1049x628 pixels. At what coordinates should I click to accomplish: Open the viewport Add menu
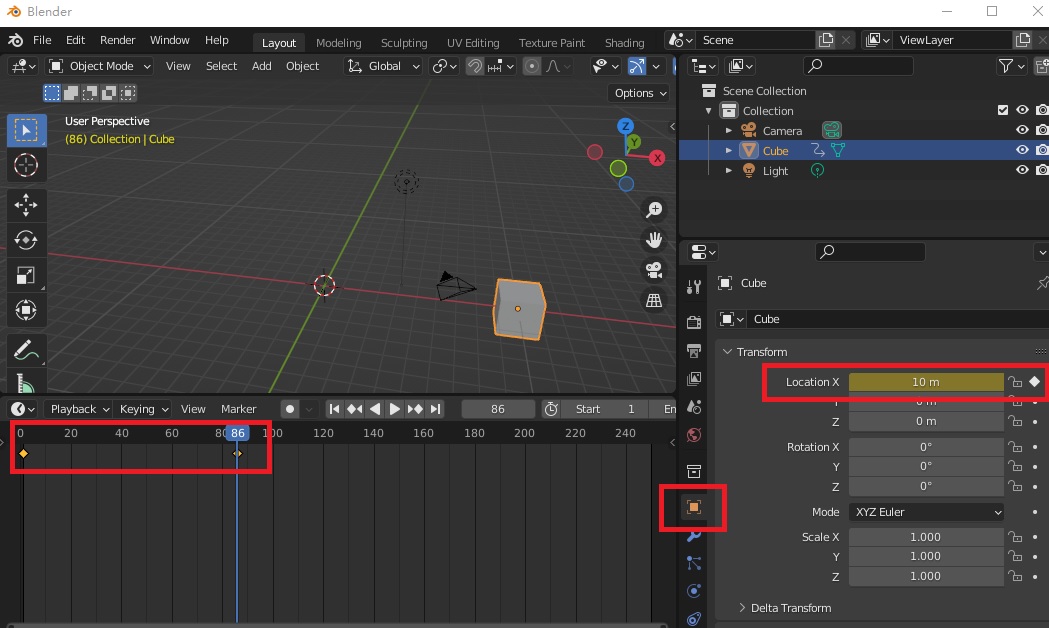(262, 66)
